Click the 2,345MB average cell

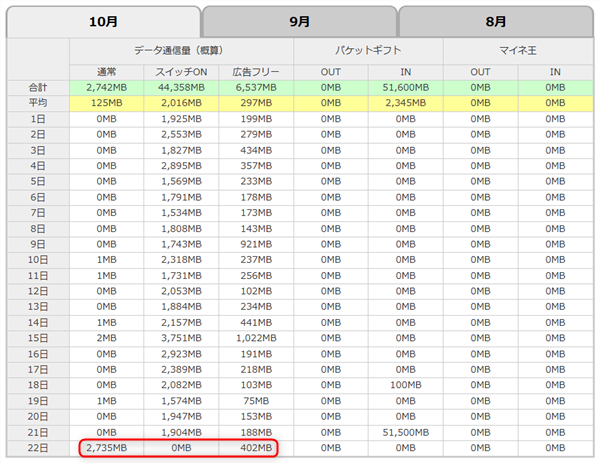click(x=405, y=103)
